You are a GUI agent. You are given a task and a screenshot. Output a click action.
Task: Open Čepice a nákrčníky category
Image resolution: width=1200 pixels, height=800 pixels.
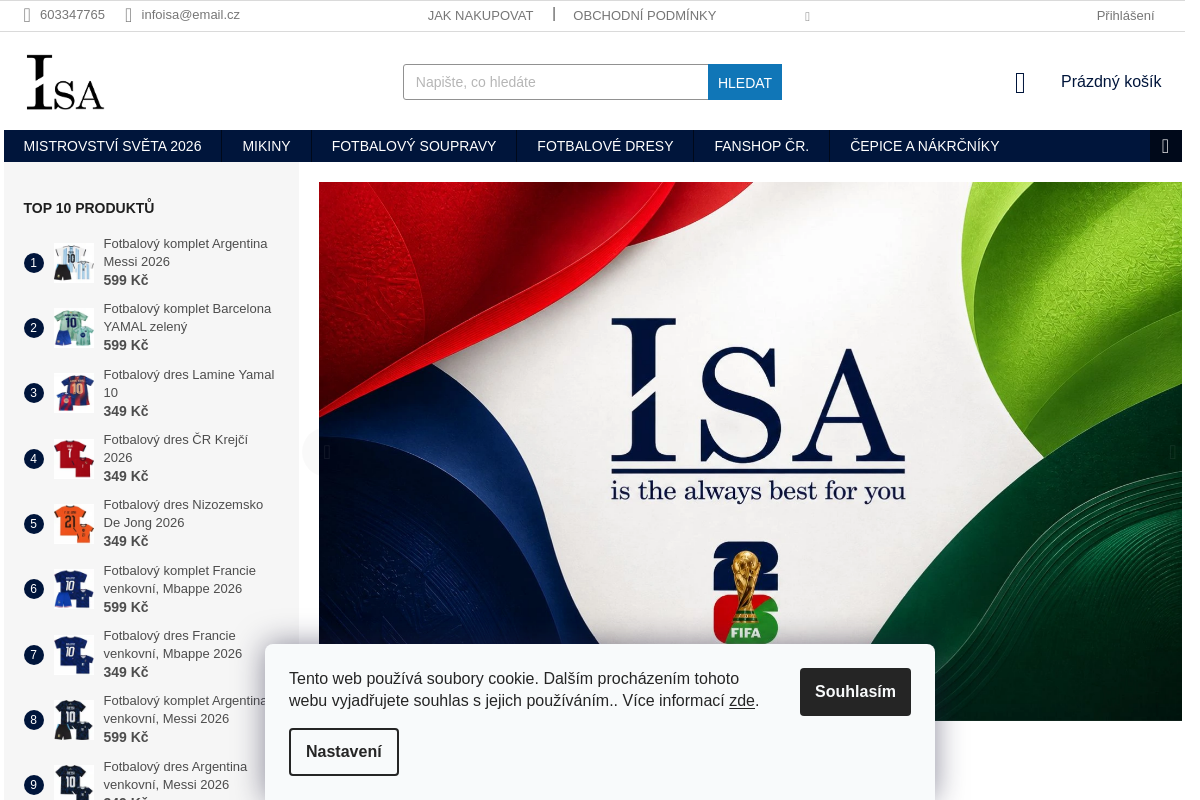pos(925,146)
